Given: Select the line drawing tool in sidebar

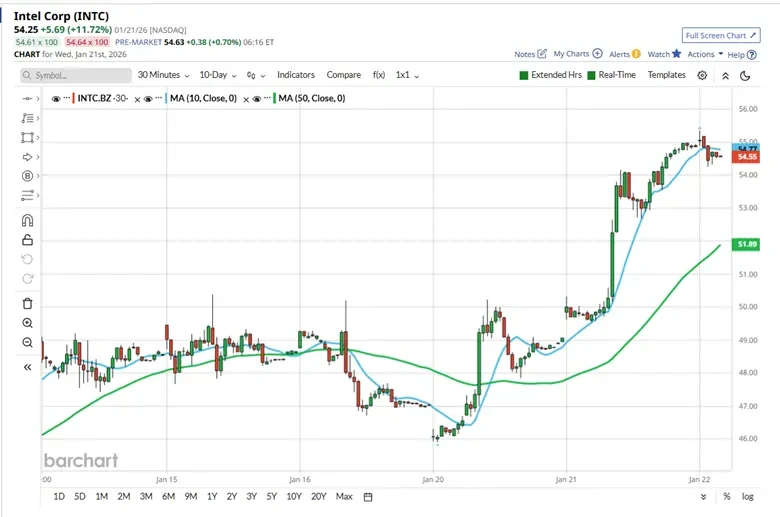Looking at the screenshot, I should 27,99.
